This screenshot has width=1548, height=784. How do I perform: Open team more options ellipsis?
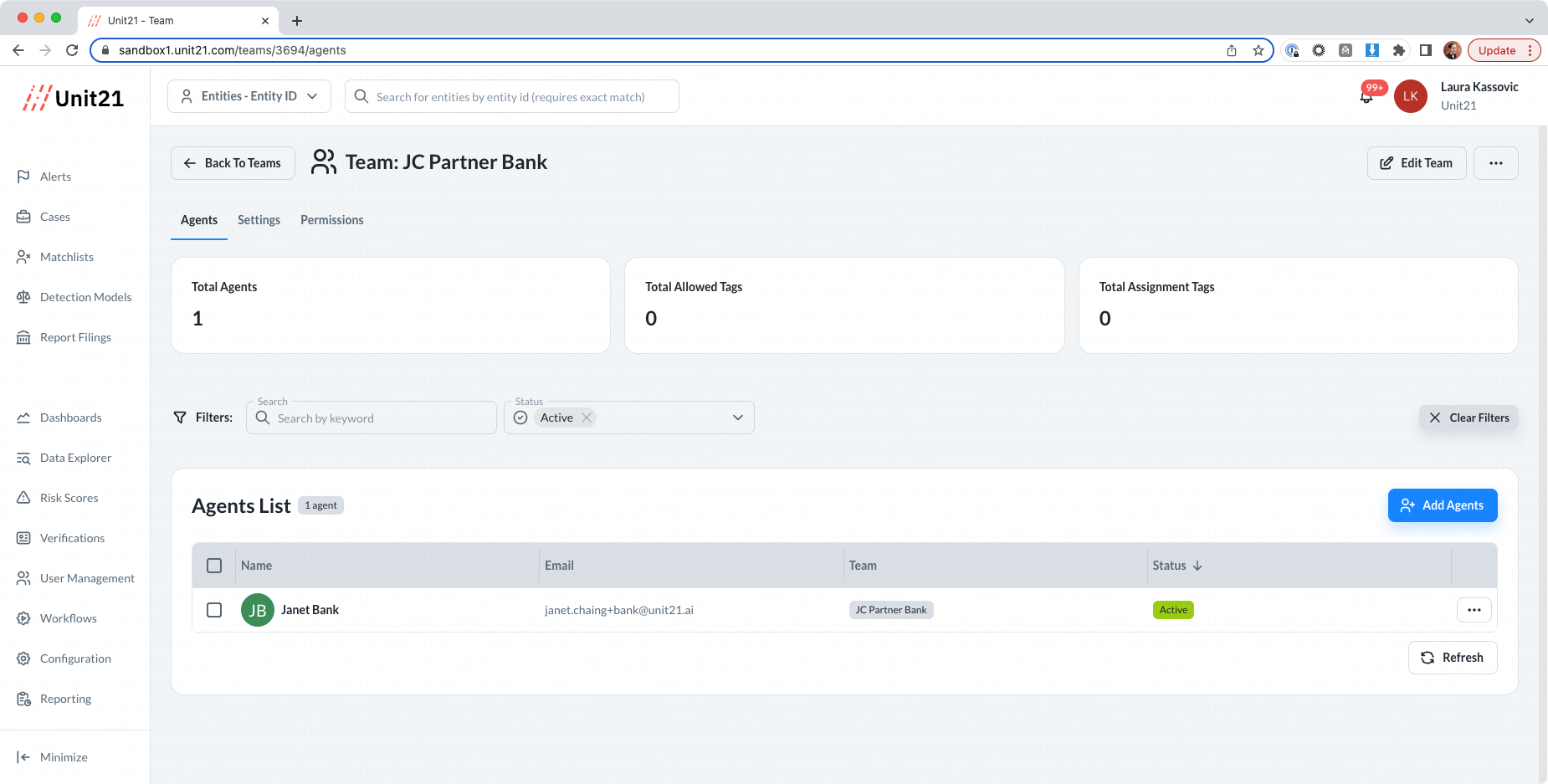(x=1496, y=163)
